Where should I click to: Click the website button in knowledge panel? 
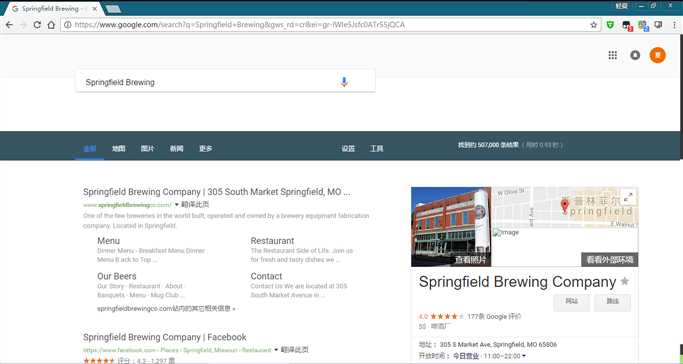[x=571, y=301]
